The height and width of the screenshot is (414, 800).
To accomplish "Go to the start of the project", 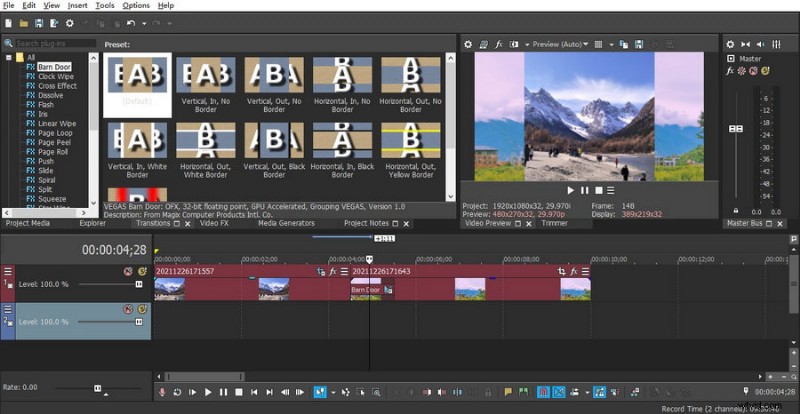I will (254, 392).
